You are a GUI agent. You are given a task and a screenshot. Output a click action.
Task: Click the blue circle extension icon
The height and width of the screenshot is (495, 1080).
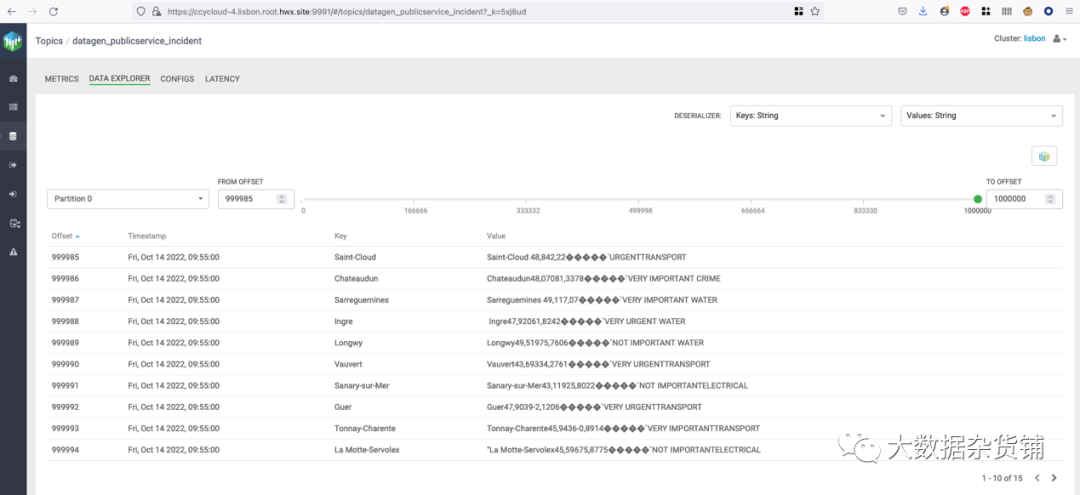click(x=1048, y=11)
